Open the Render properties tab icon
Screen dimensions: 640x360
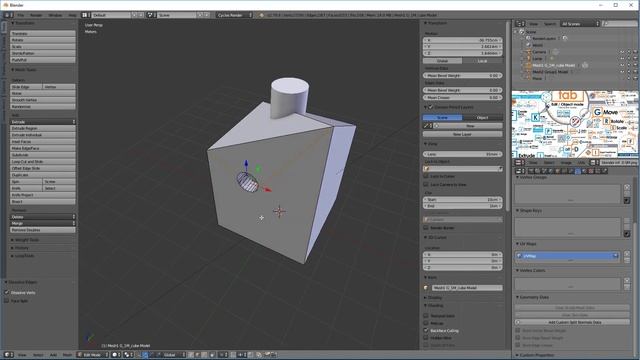coord(531,171)
